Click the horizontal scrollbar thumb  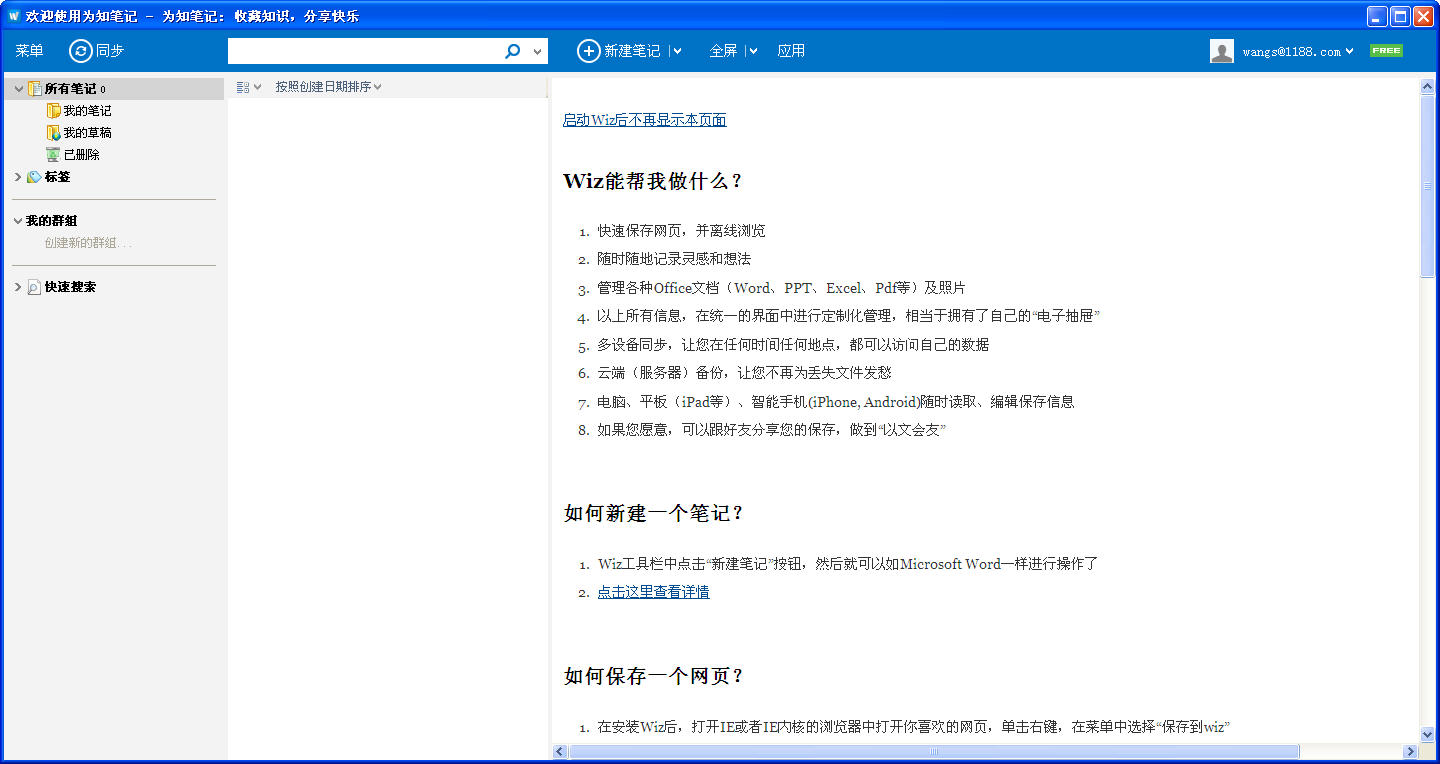[934, 752]
